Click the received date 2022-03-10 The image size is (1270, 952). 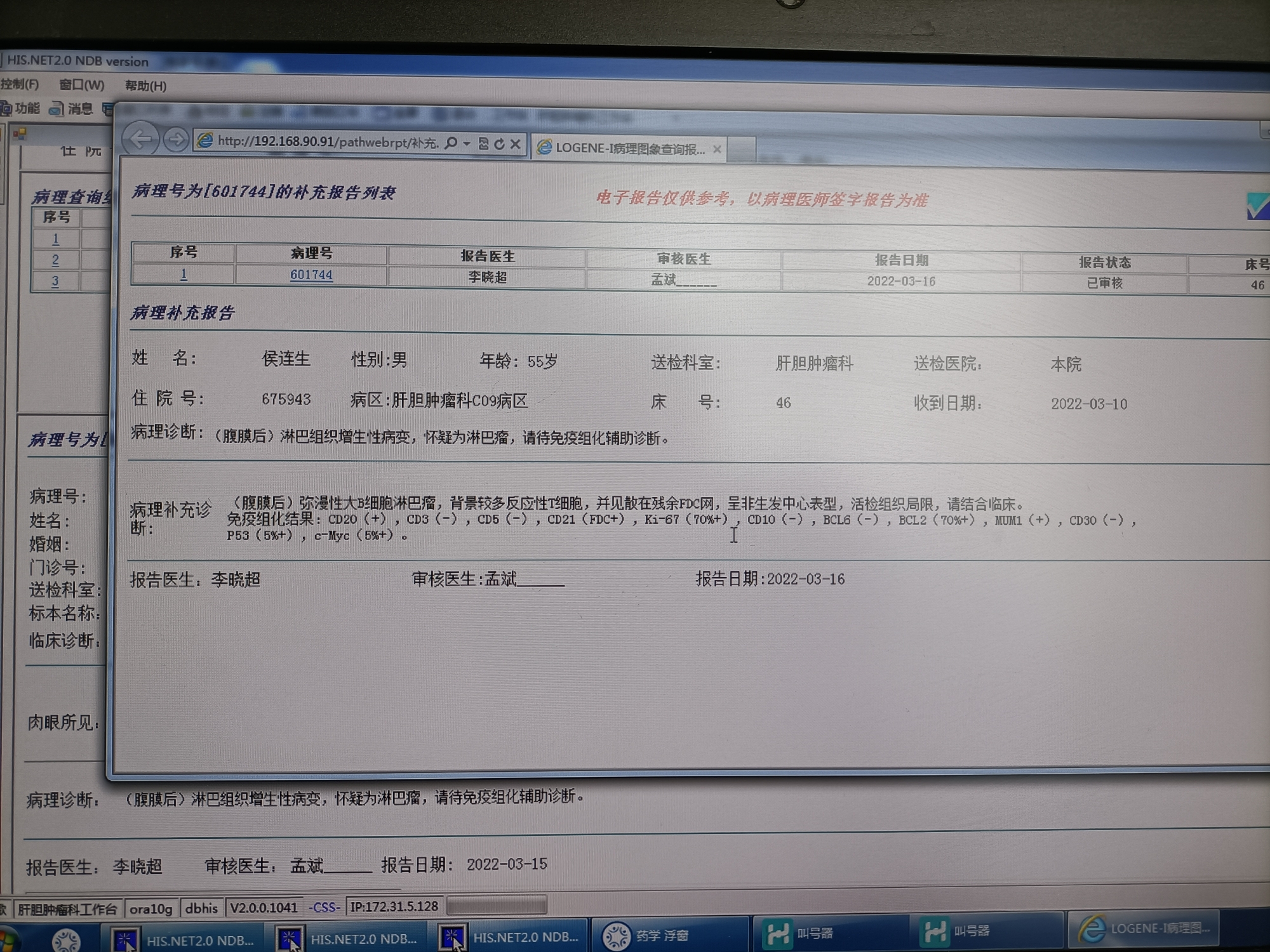(1089, 404)
